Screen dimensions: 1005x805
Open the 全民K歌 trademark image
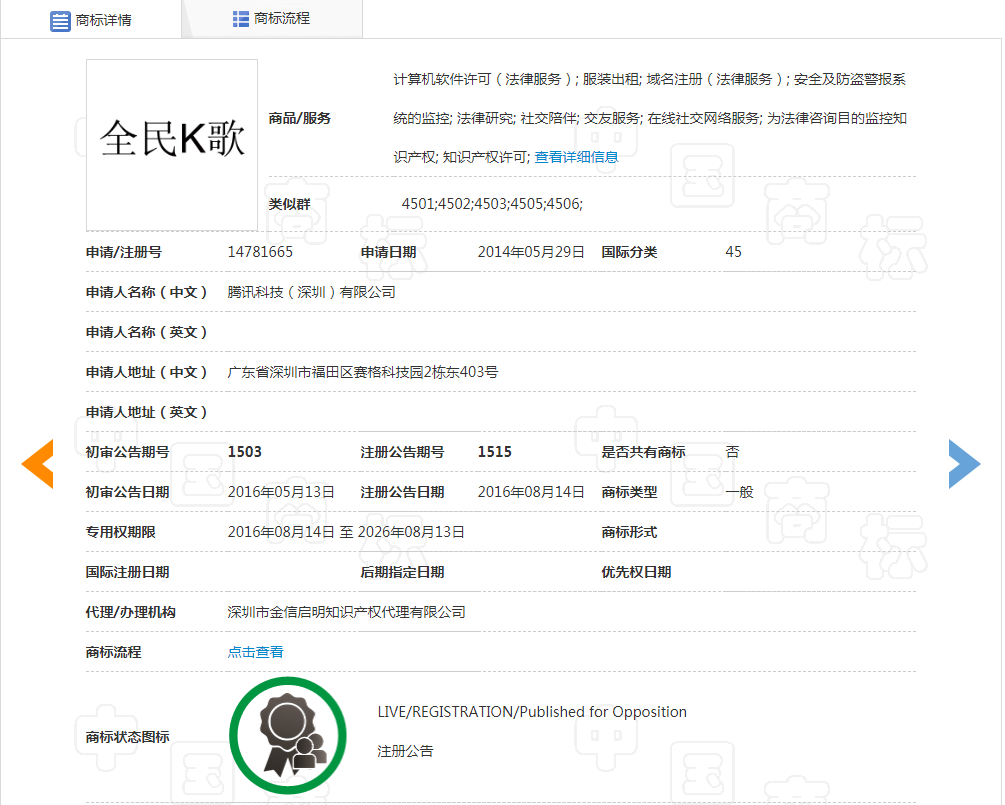point(172,145)
